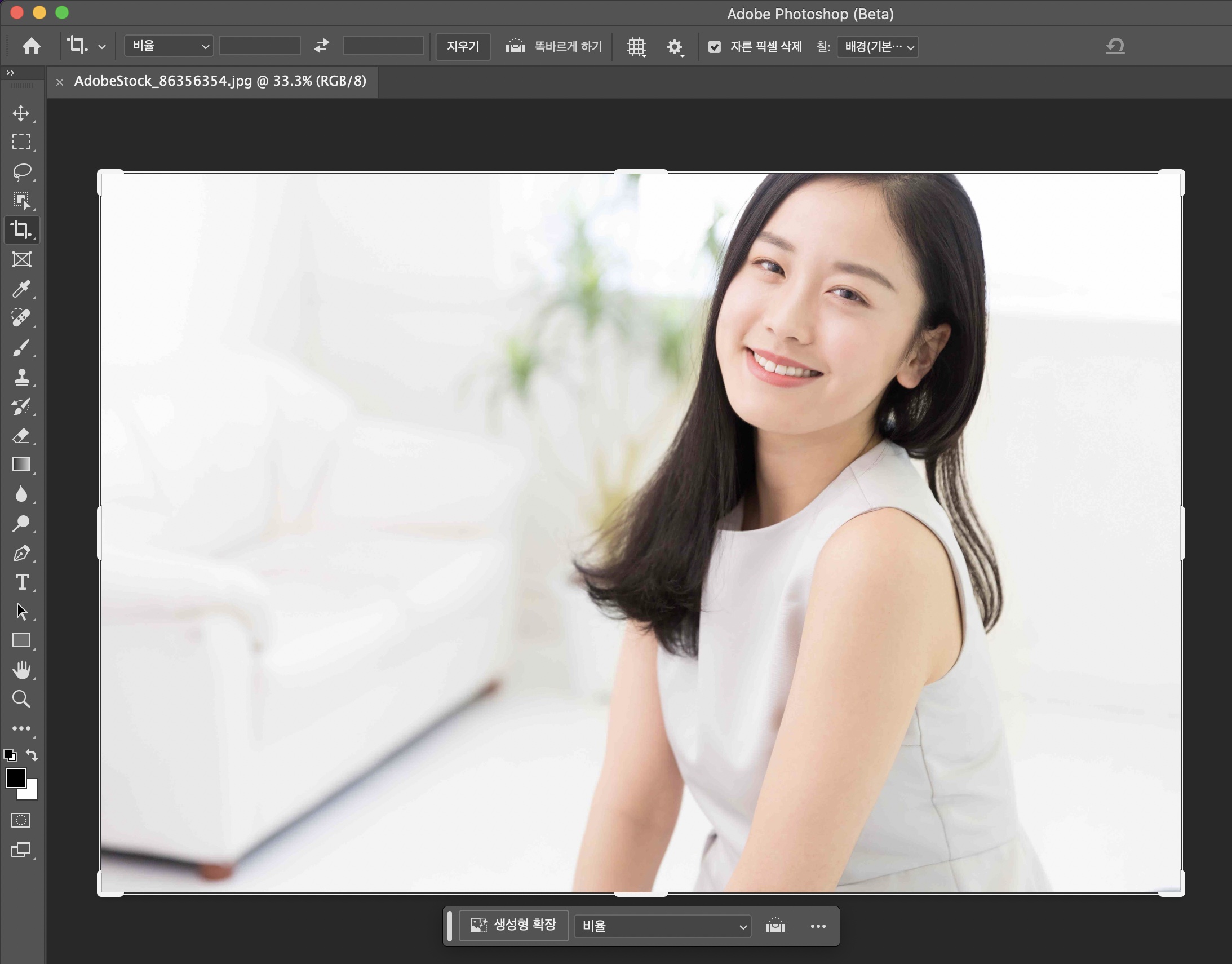
Task: Choose the Eyedropper tool
Action: 21,289
